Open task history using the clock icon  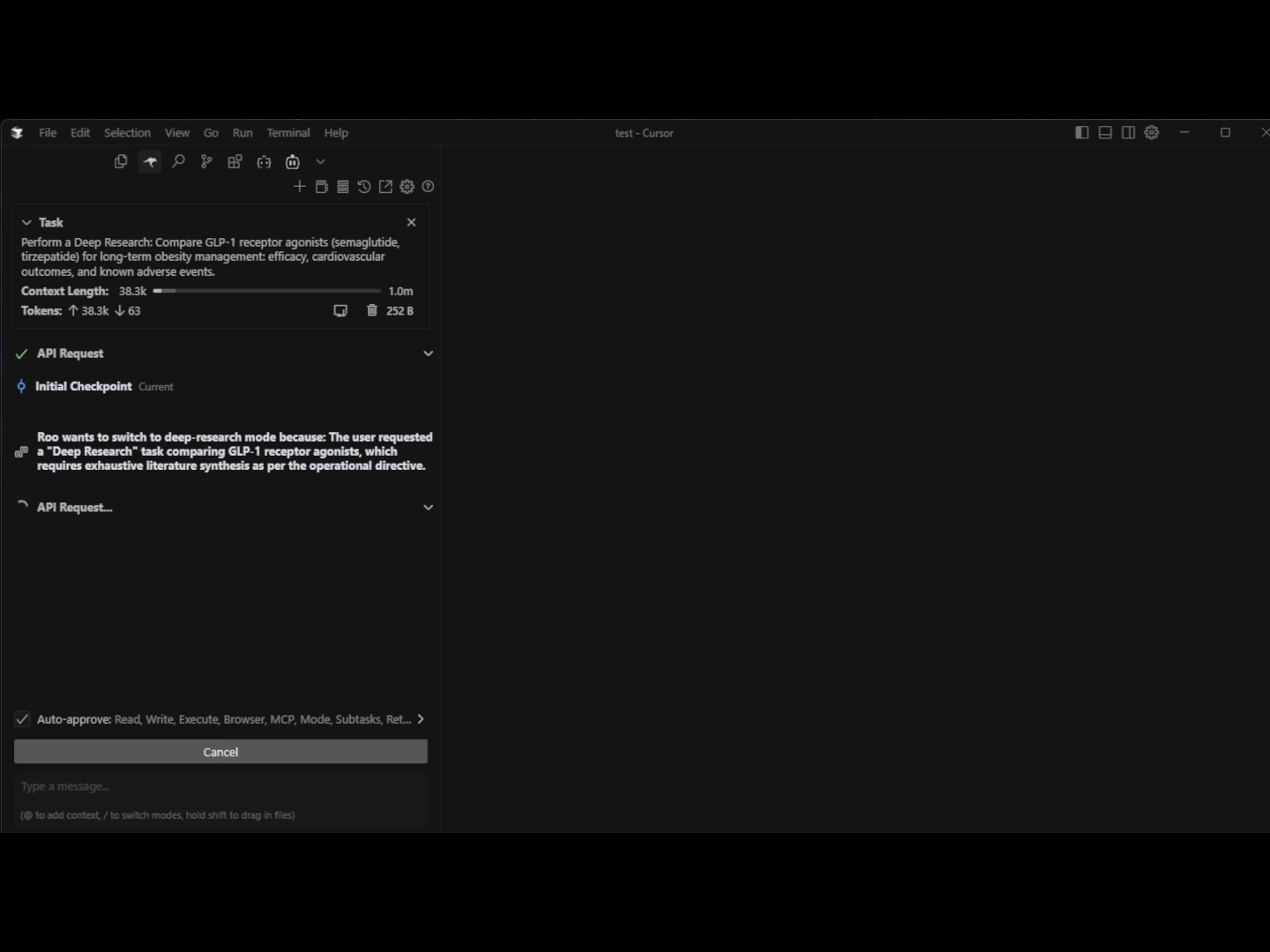point(363,186)
